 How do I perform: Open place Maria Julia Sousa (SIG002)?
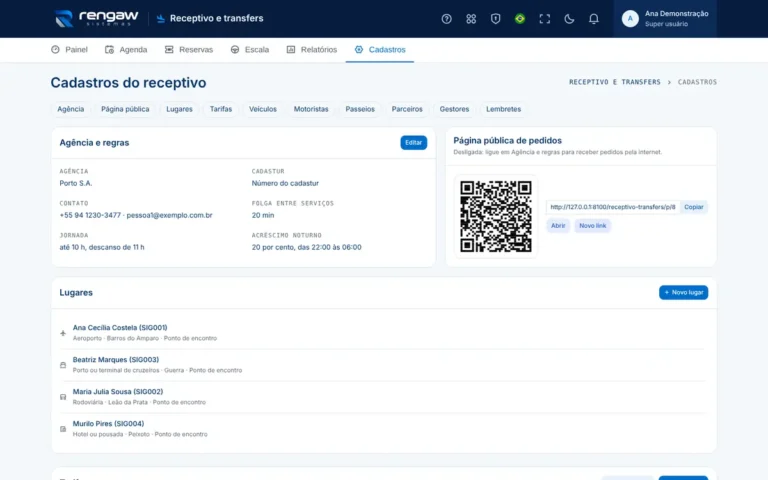(x=118, y=392)
